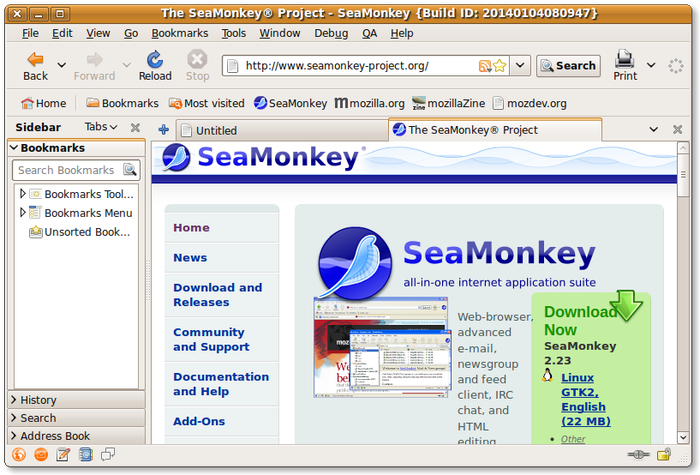Open Print options dropdown arrow
The height and width of the screenshot is (475, 700).
click(651, 65)
